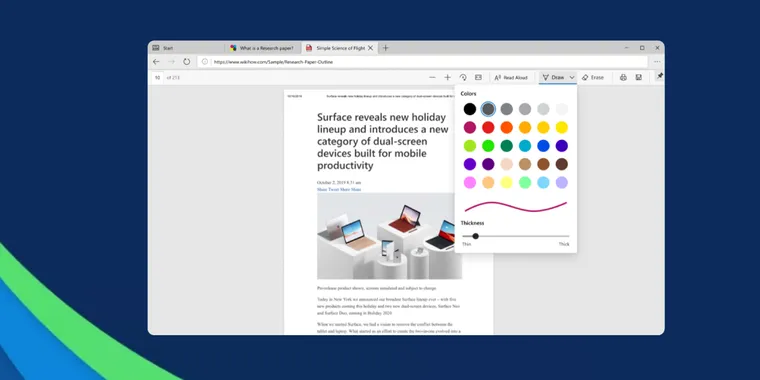The image size is (760, 380).
Task: Select the red color swatch
Action: click(x=488, y=127)
